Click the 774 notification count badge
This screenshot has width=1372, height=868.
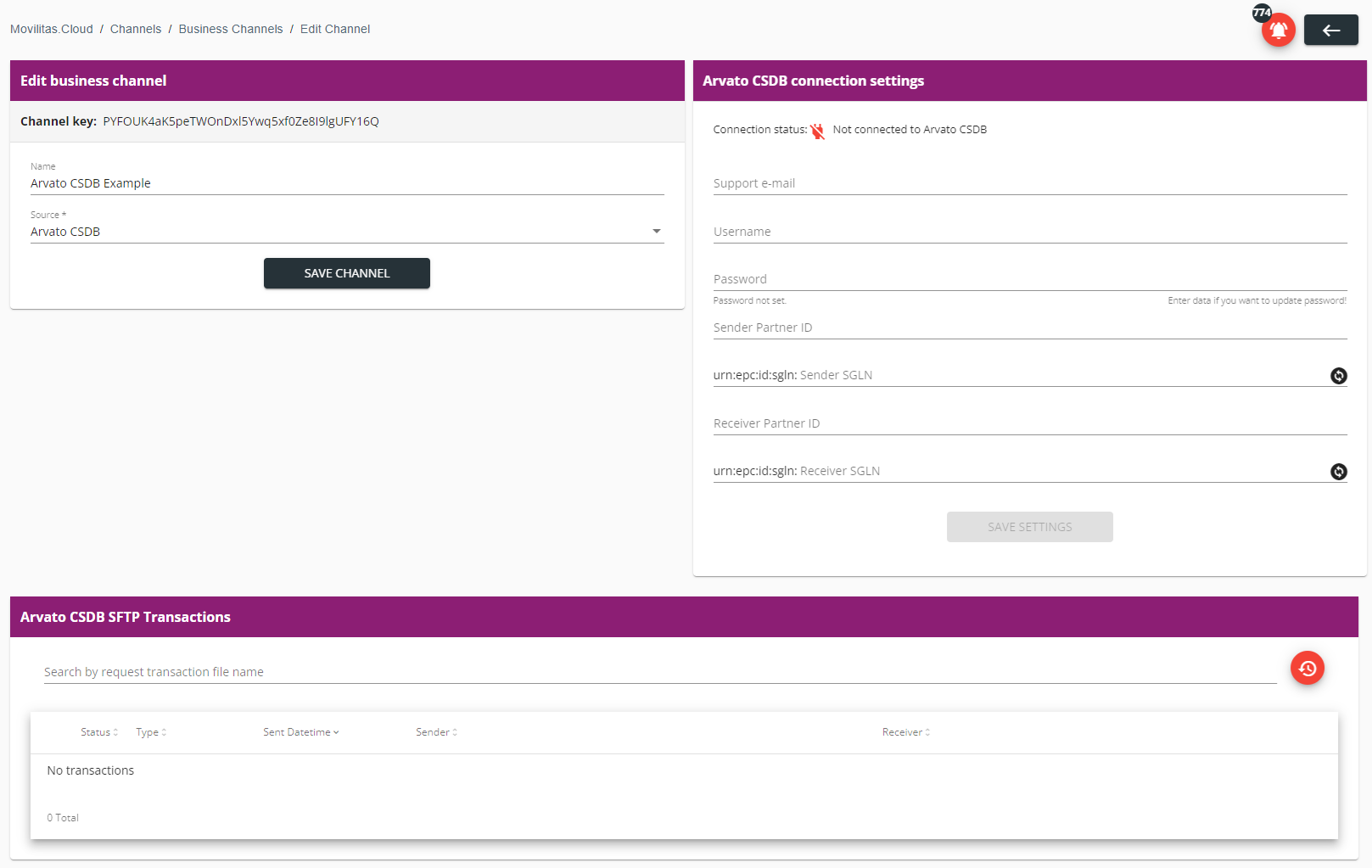[x=1262, y=13]
